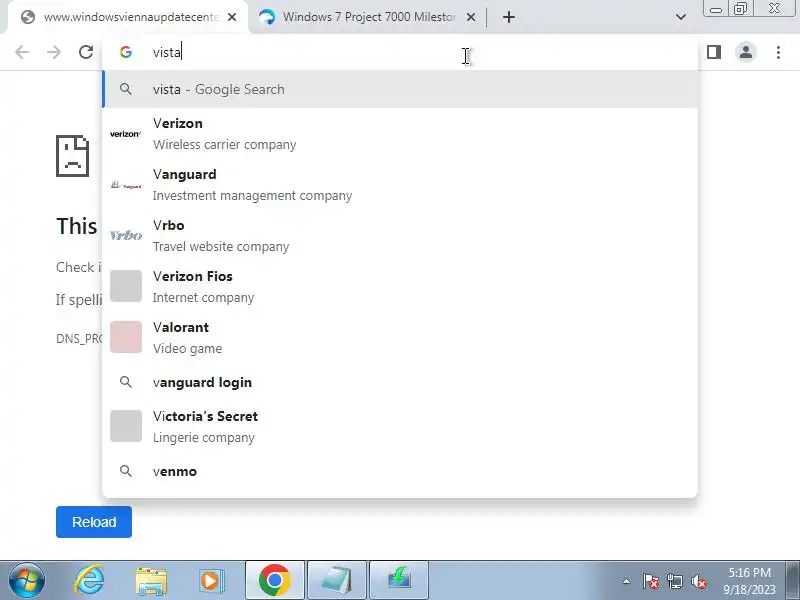
Task: Click the Action Center flag tray icon
Action: pyautogui.click(x=651, y=581)
